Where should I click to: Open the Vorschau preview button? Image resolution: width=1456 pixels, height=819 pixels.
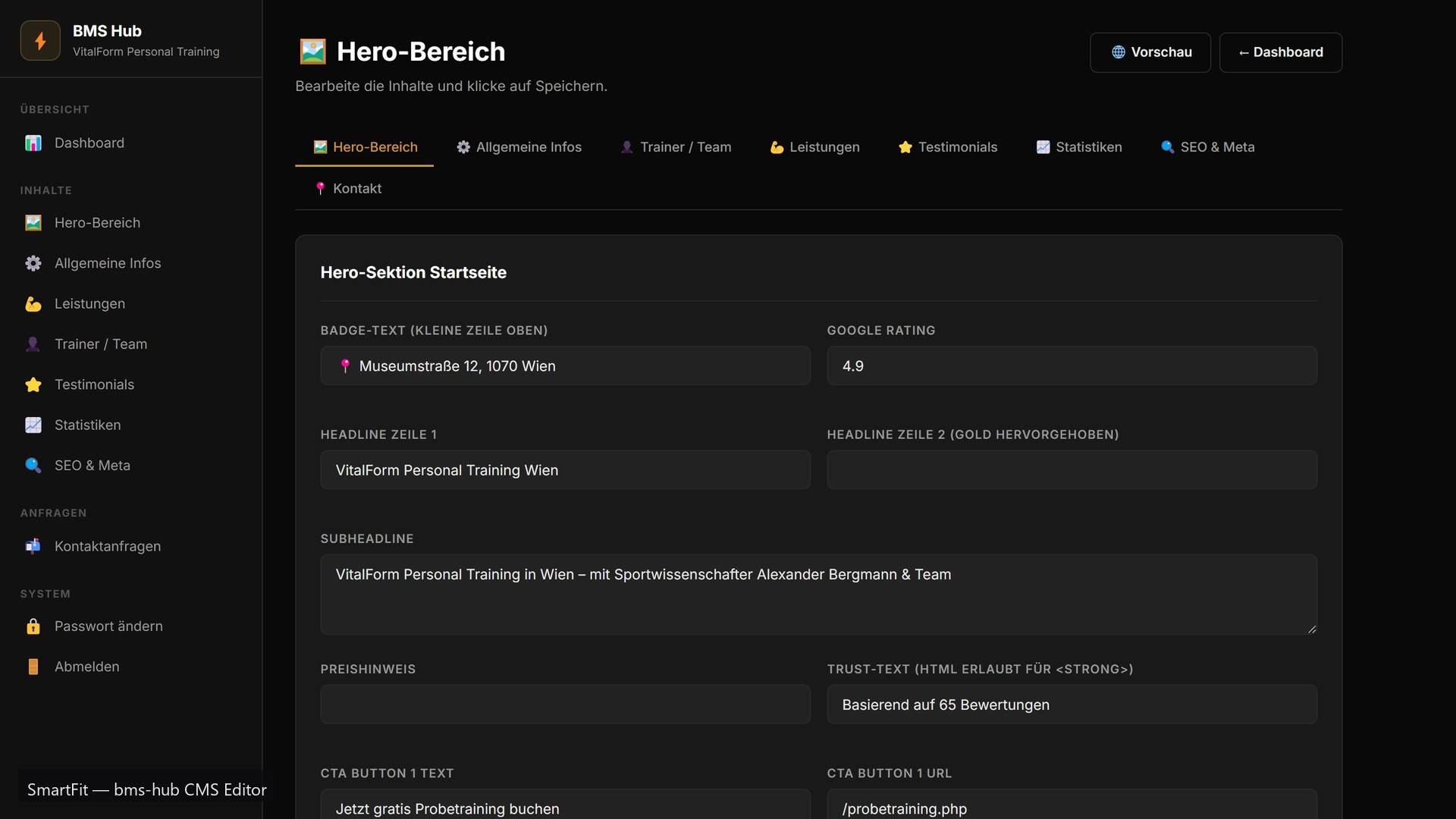point(1150,52)
